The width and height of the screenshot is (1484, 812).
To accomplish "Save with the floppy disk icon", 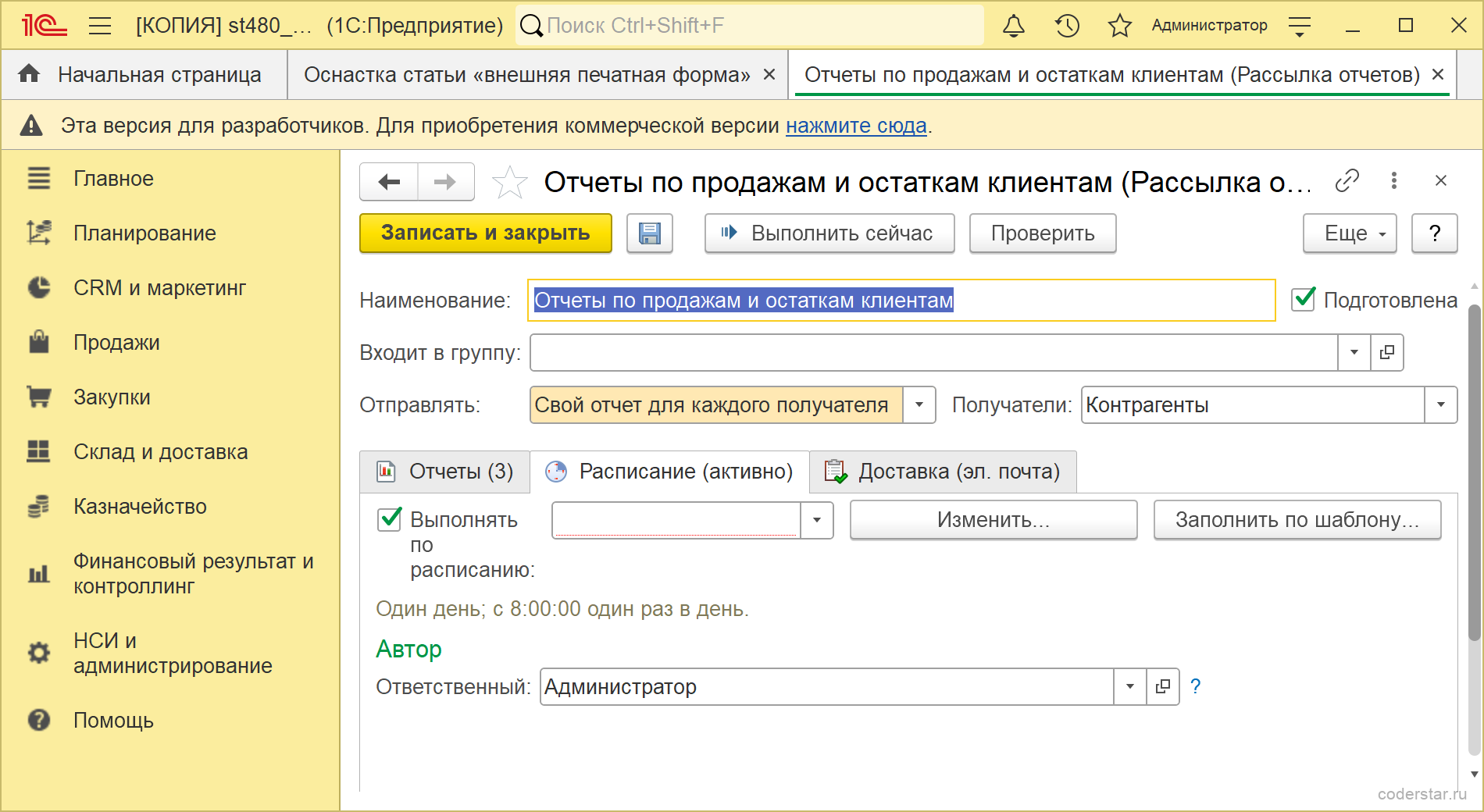I will point(650,233).
